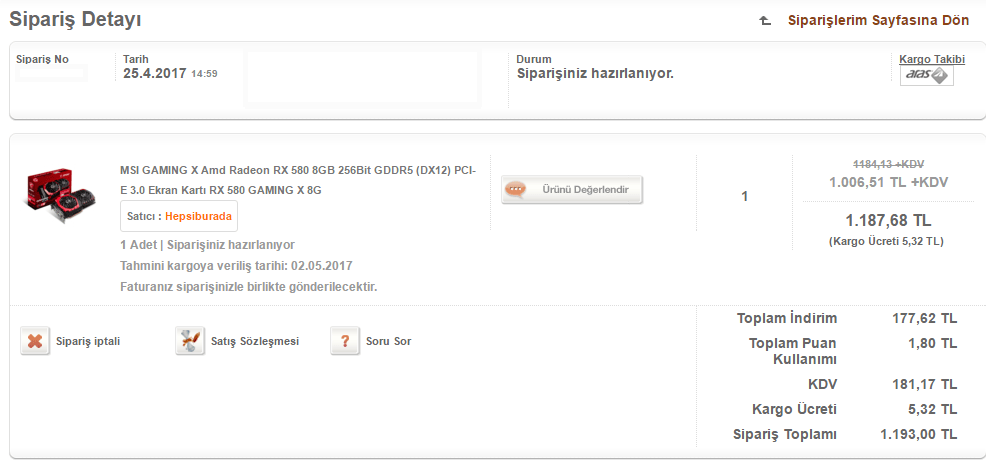Click the Sipariş Detayı heading
Viewport: 1000px width, 461px height.
point(75,19)
